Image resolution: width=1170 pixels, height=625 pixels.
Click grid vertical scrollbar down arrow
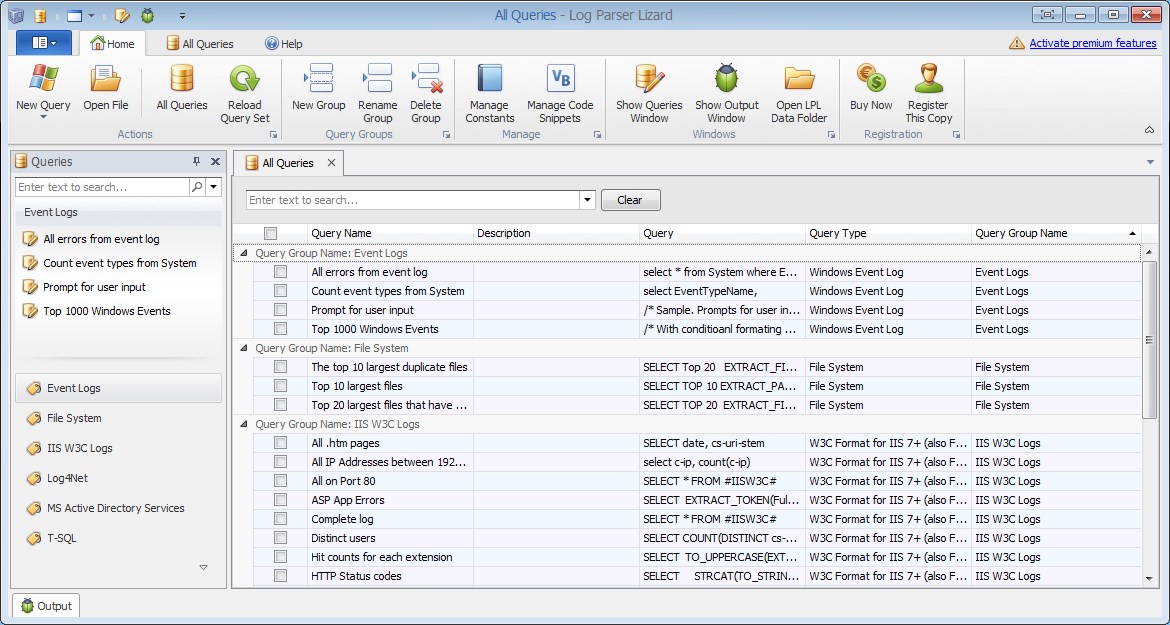(x=1149, y=579)
